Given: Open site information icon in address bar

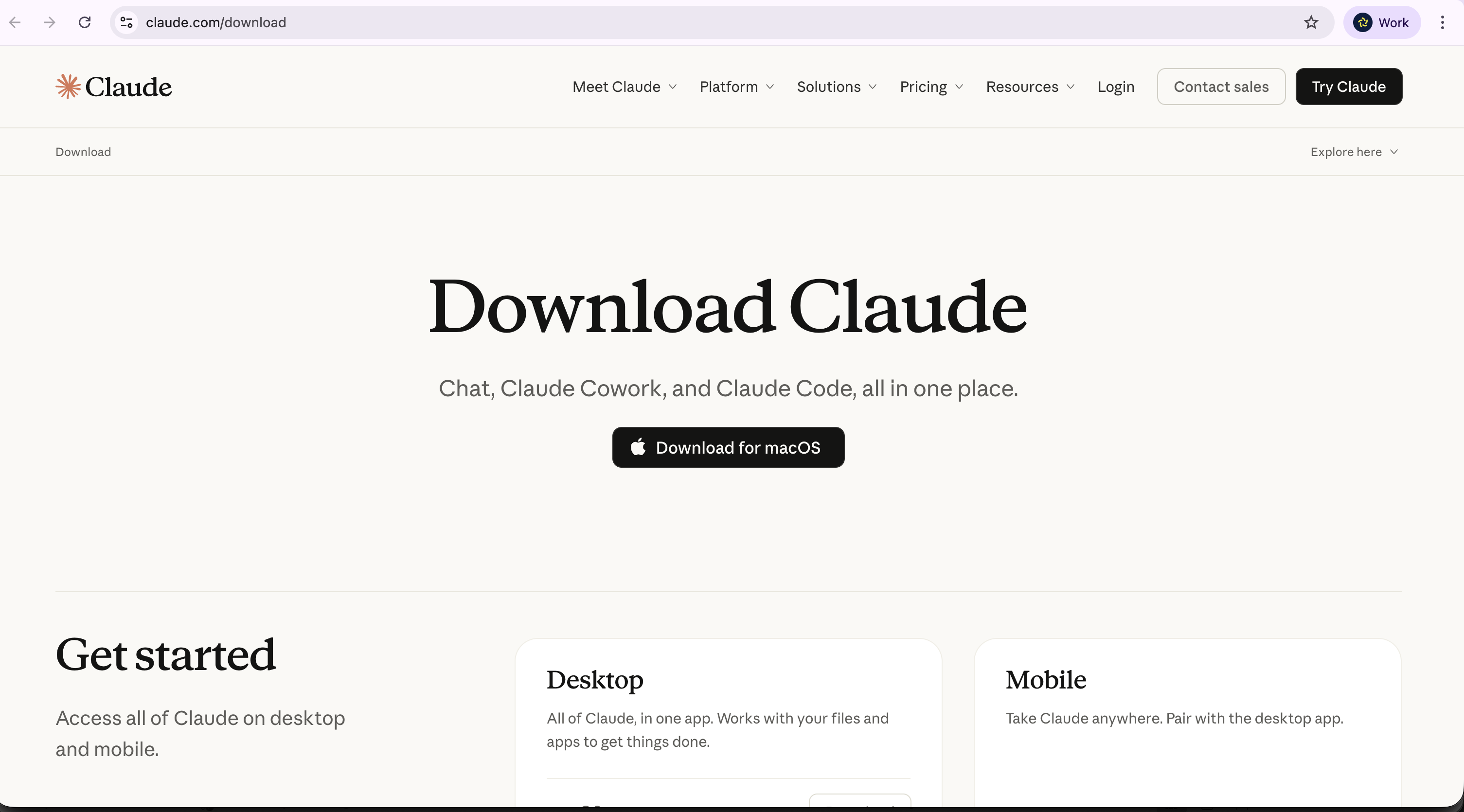Looking at the screenshot, I should [126, 22].
